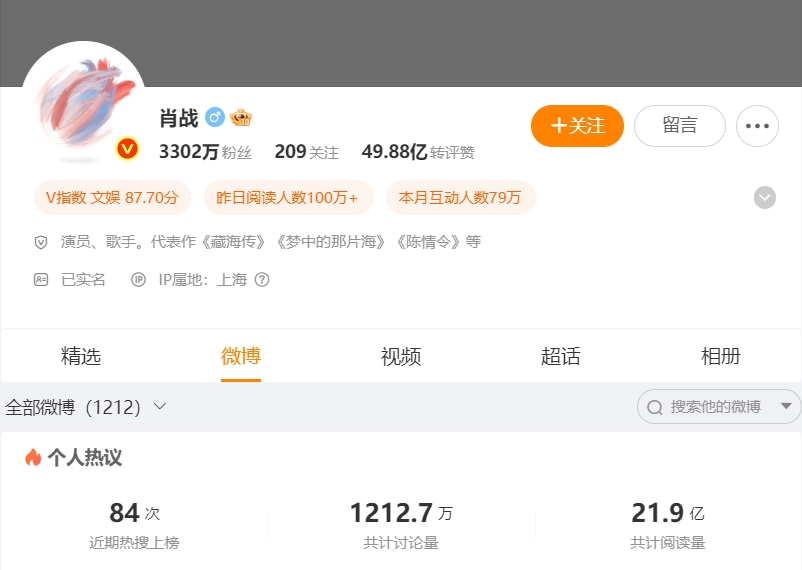Screen dimensions: 802x570
Task: Click the 本月互动人数79万 tag
Action: pyautogui.click(x=460, y=198)
